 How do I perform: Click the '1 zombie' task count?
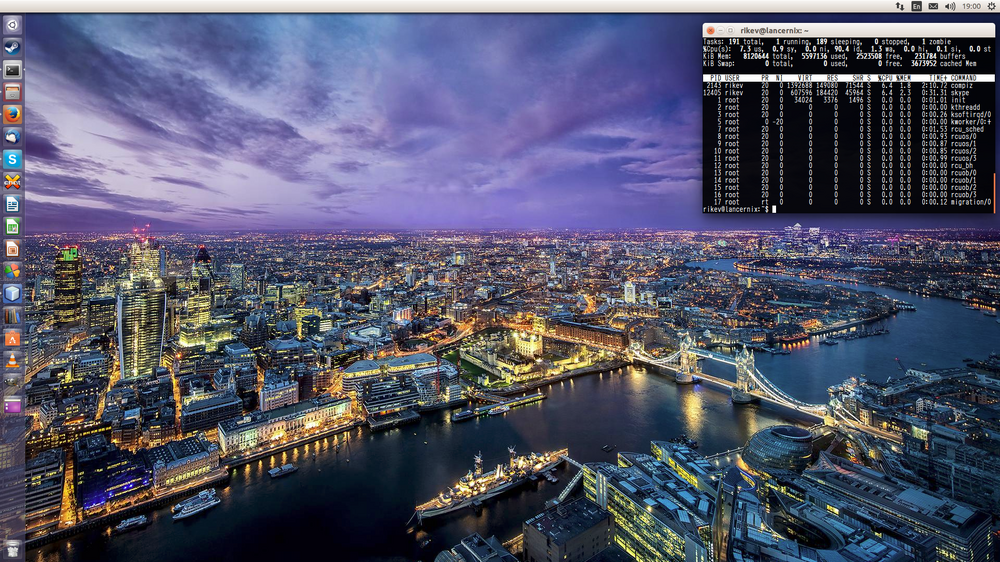coord(936,42)
